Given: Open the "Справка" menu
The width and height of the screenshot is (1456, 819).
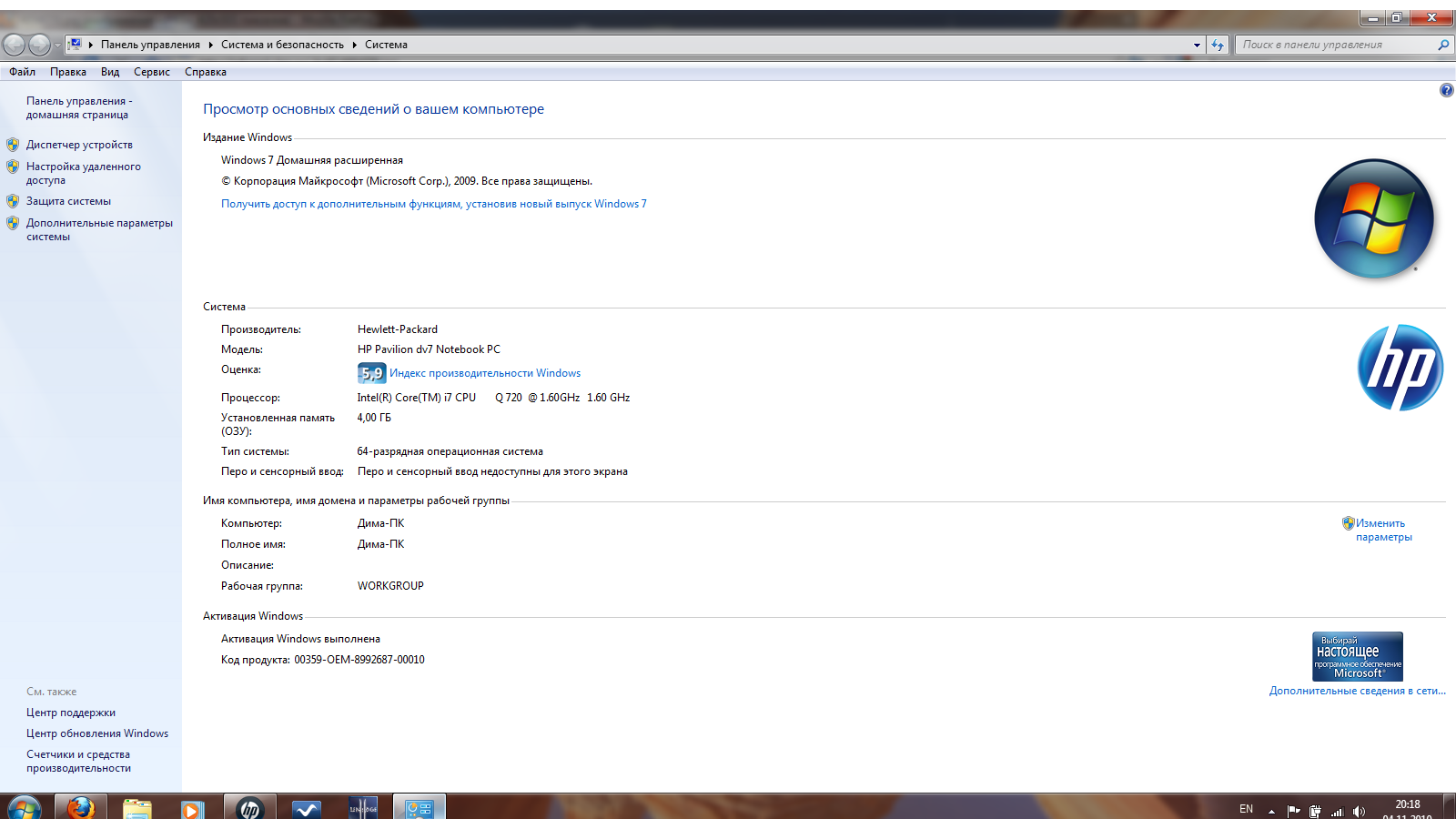Looking at the screenshot, I should [206, 72].
